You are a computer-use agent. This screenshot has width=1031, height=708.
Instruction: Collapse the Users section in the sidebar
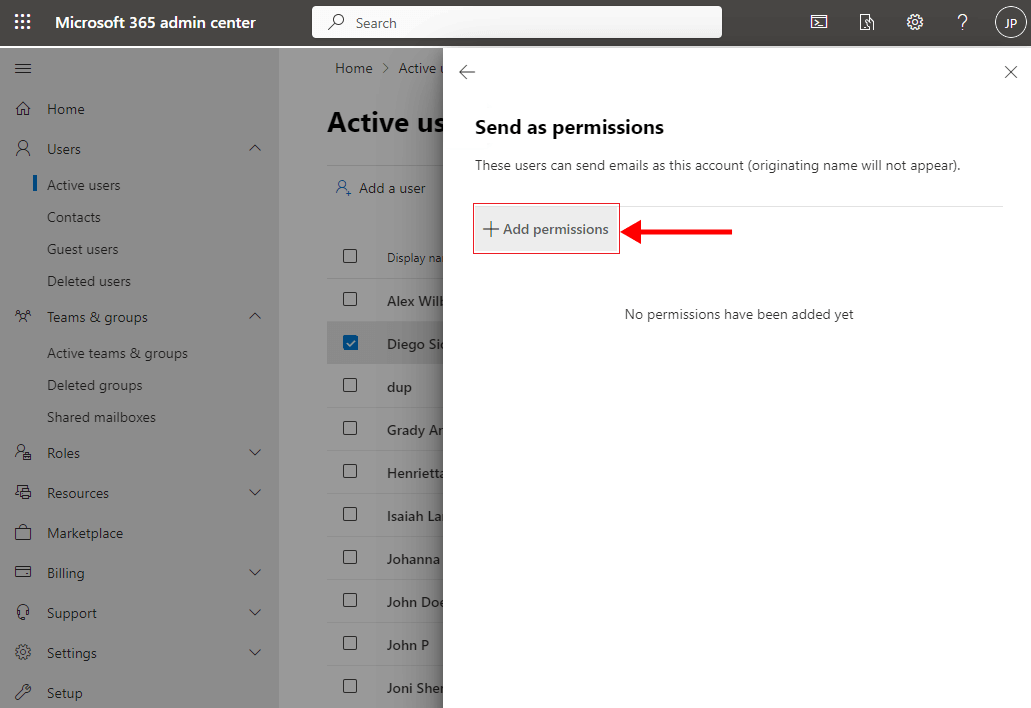click(255, 149)
